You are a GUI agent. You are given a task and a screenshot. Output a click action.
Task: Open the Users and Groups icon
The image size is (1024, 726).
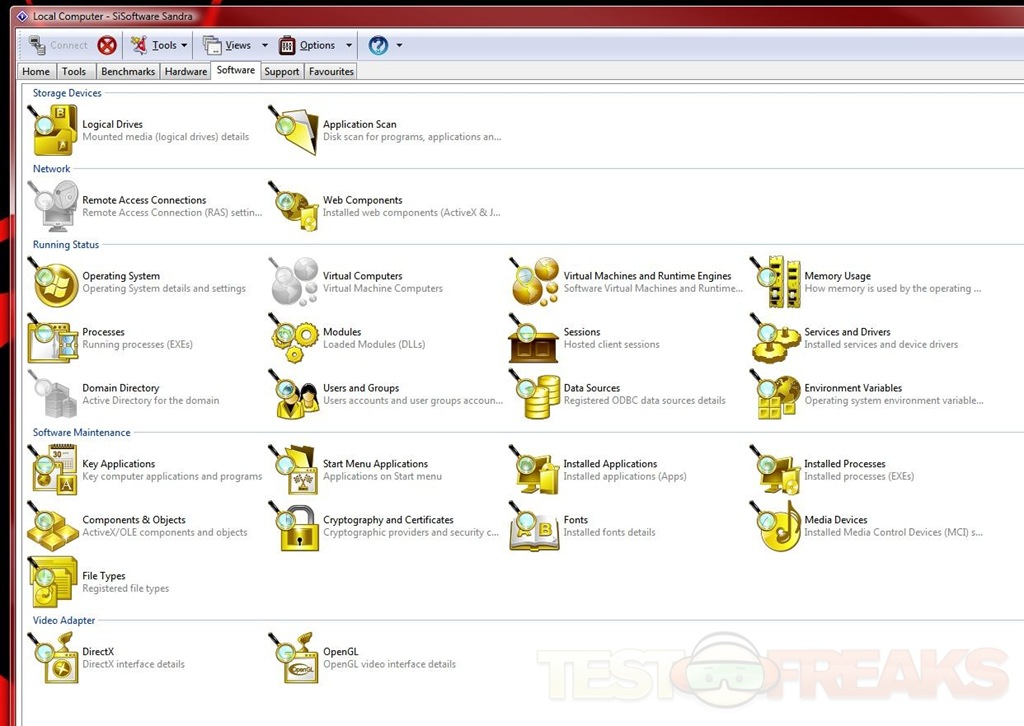(294, 395)
